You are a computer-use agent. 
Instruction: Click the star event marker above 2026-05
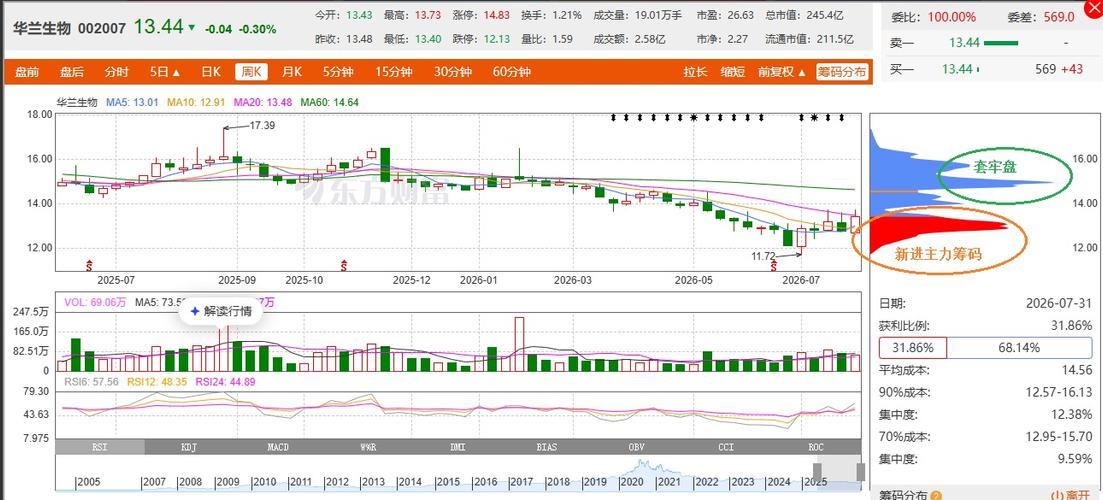pyautogui.click(x=694, y=117)
